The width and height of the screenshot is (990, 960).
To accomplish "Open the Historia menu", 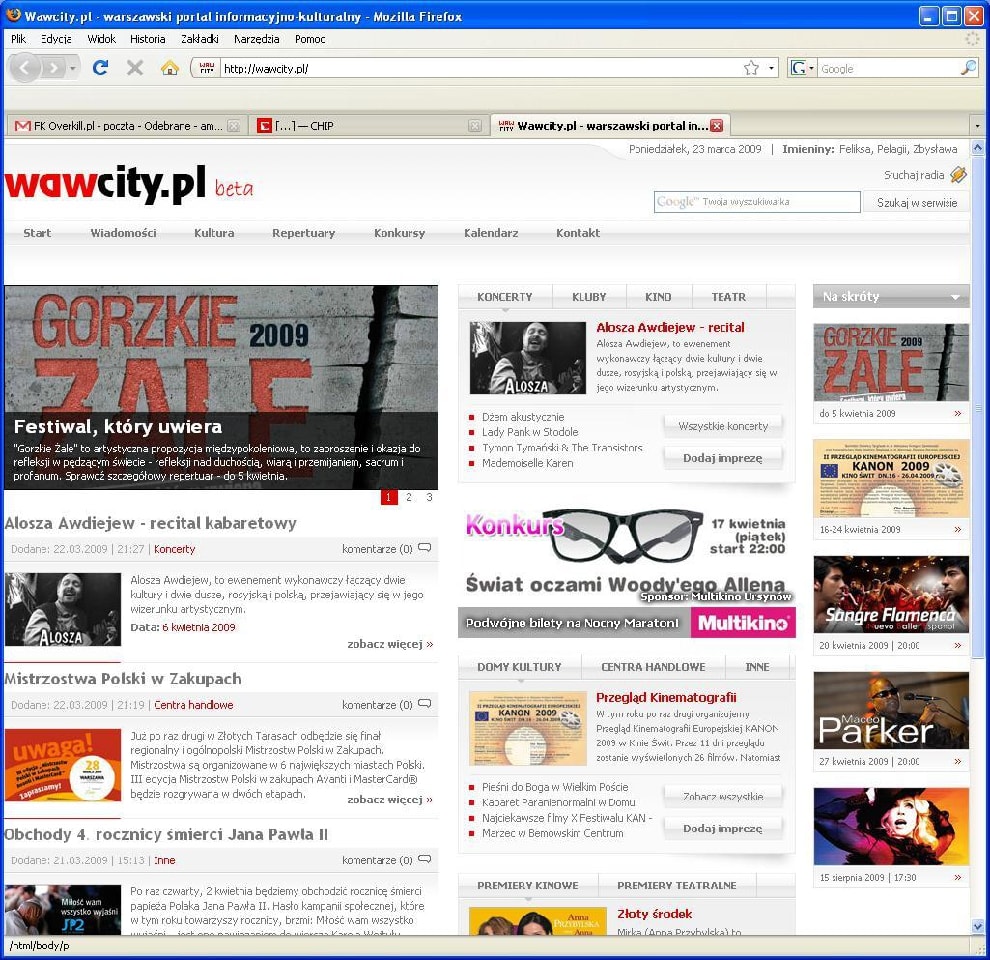I will (x=148, y=39).
